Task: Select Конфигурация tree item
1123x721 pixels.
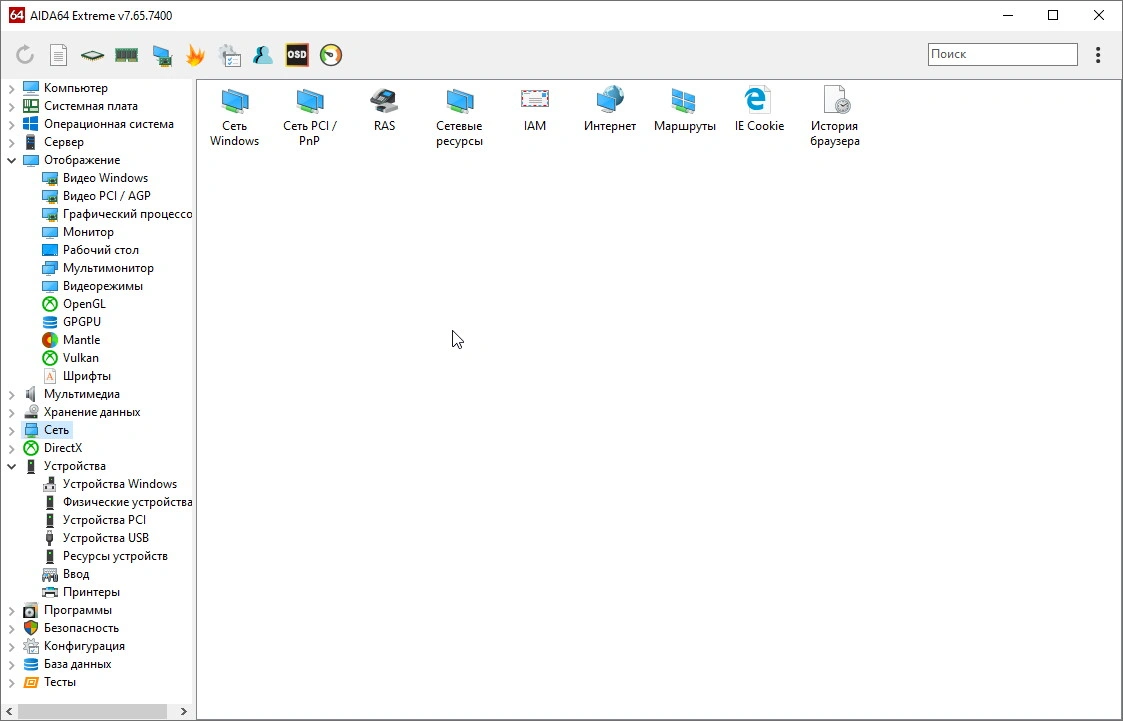Action: (84, 646)
